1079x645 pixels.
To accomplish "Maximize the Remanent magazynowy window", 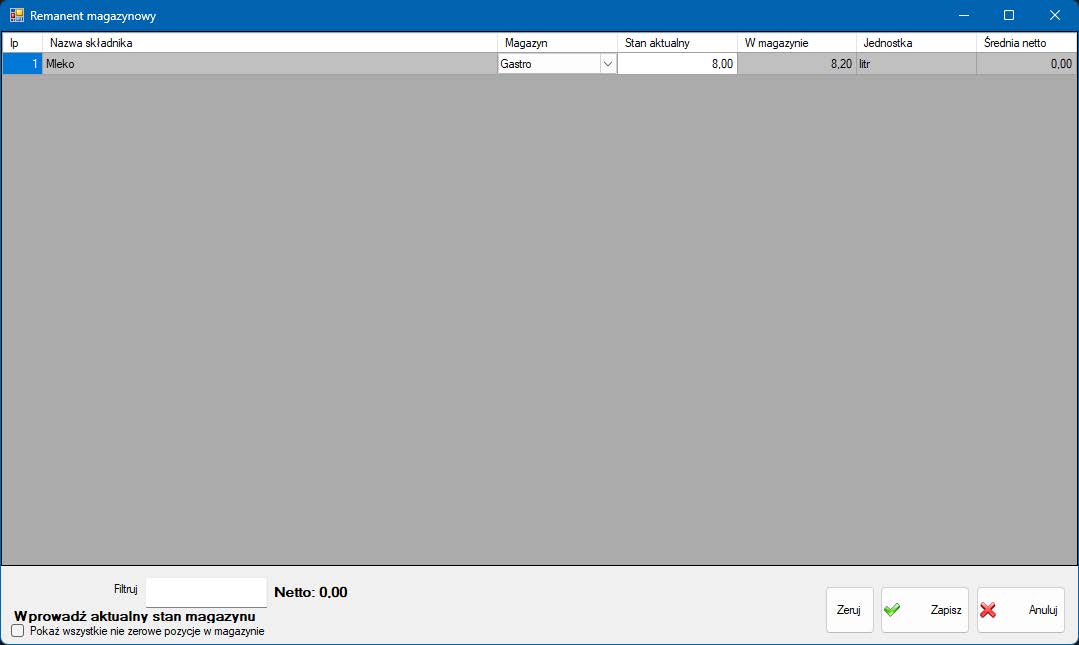I will point(1009,16).
